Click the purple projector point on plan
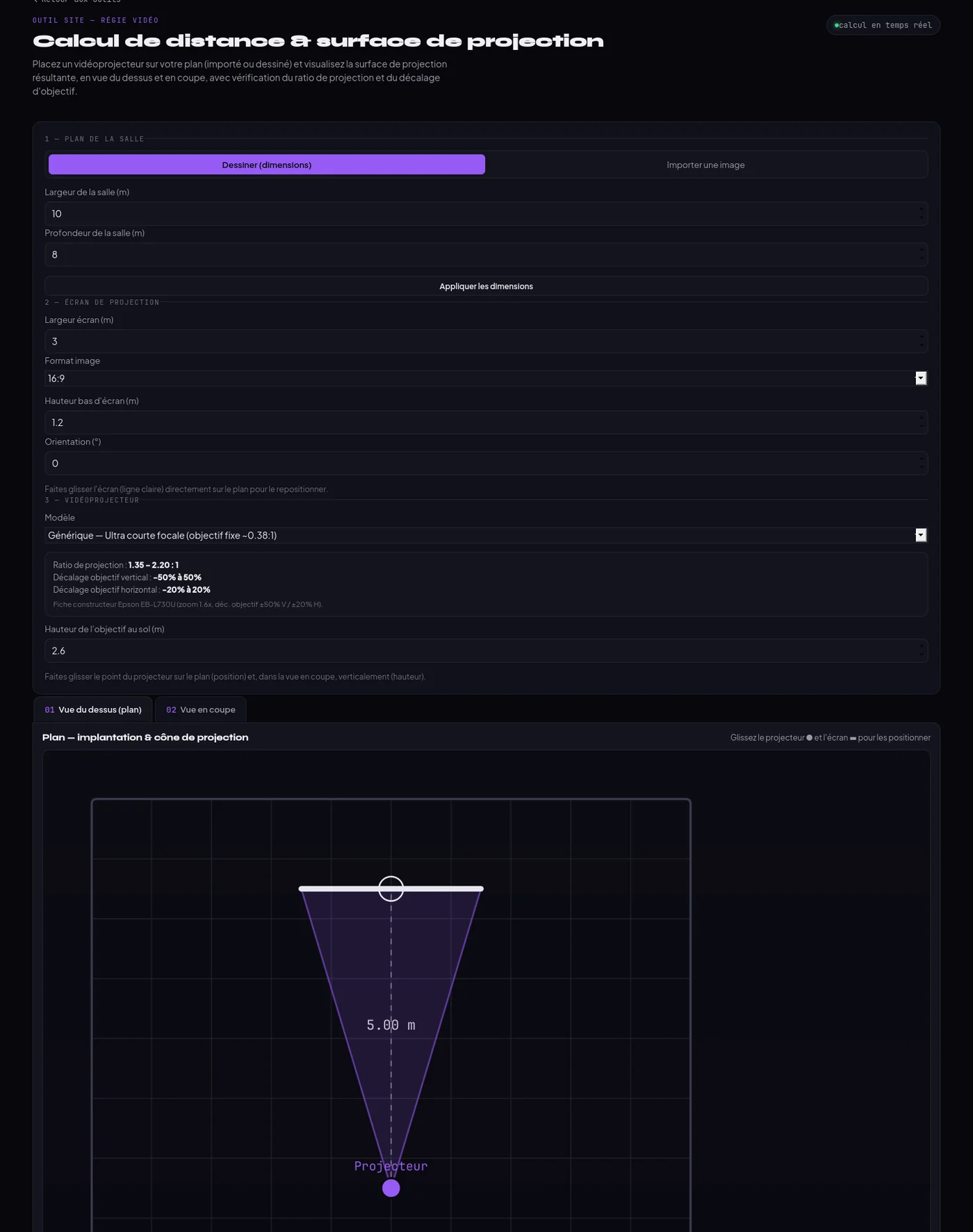The width and height of the screenshot is (973, 1232). click(x=391, y=1188)
